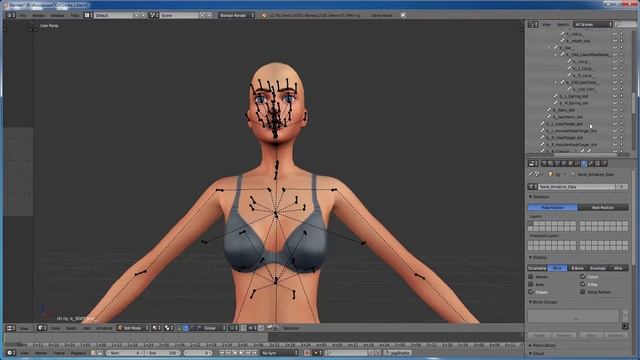
Task: Hide b__L_chestTarget_slot bone via eye icon
Action: [614, 124]
